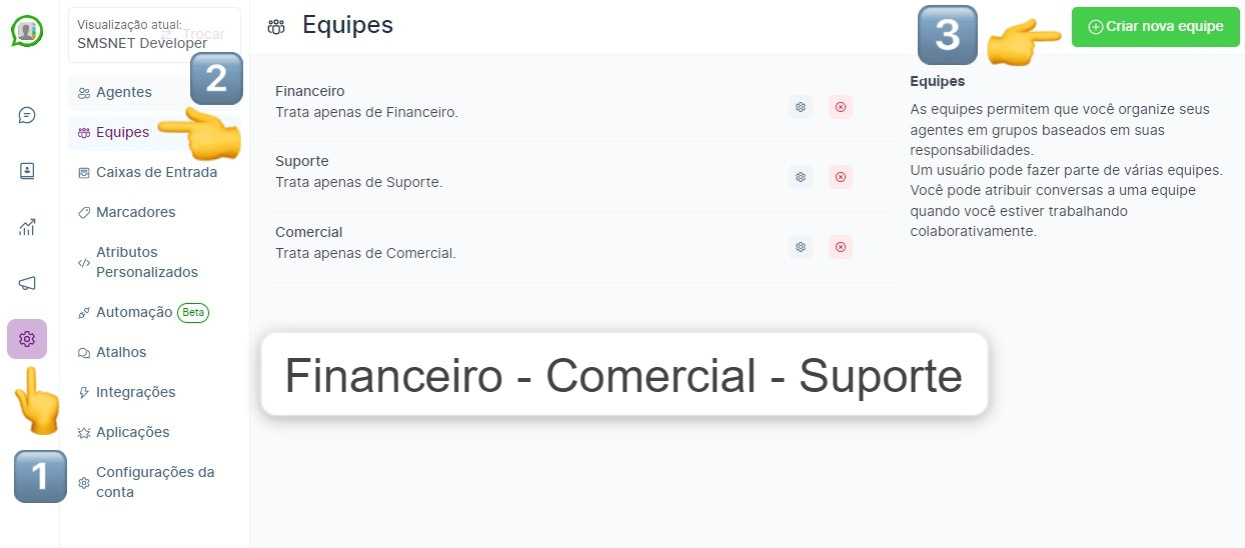Screen dimensions: 1245x548
Task: Click the Criar nova equipe button
Action: pos(1155,27)
